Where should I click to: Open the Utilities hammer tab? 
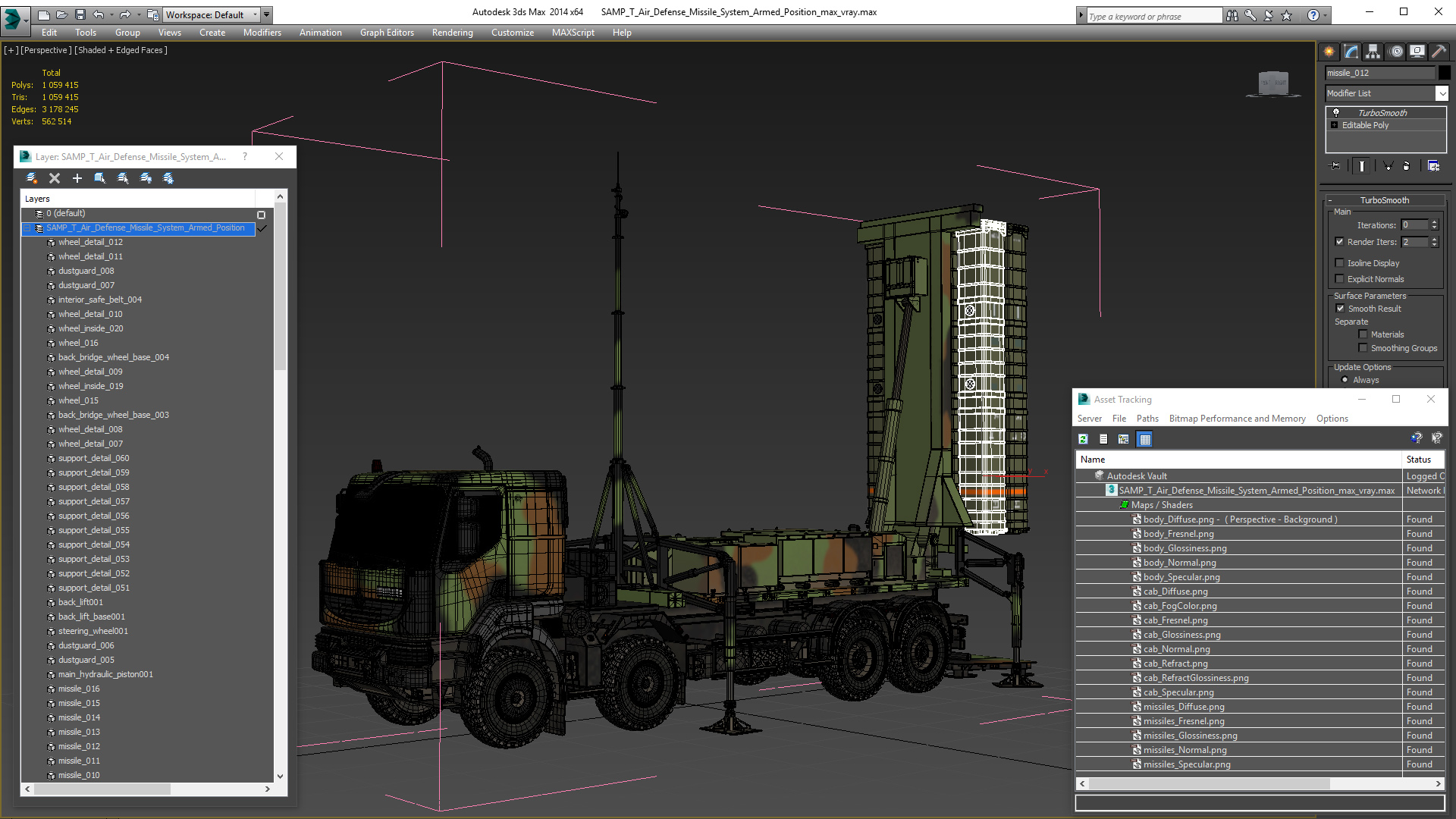[1439, 52]
